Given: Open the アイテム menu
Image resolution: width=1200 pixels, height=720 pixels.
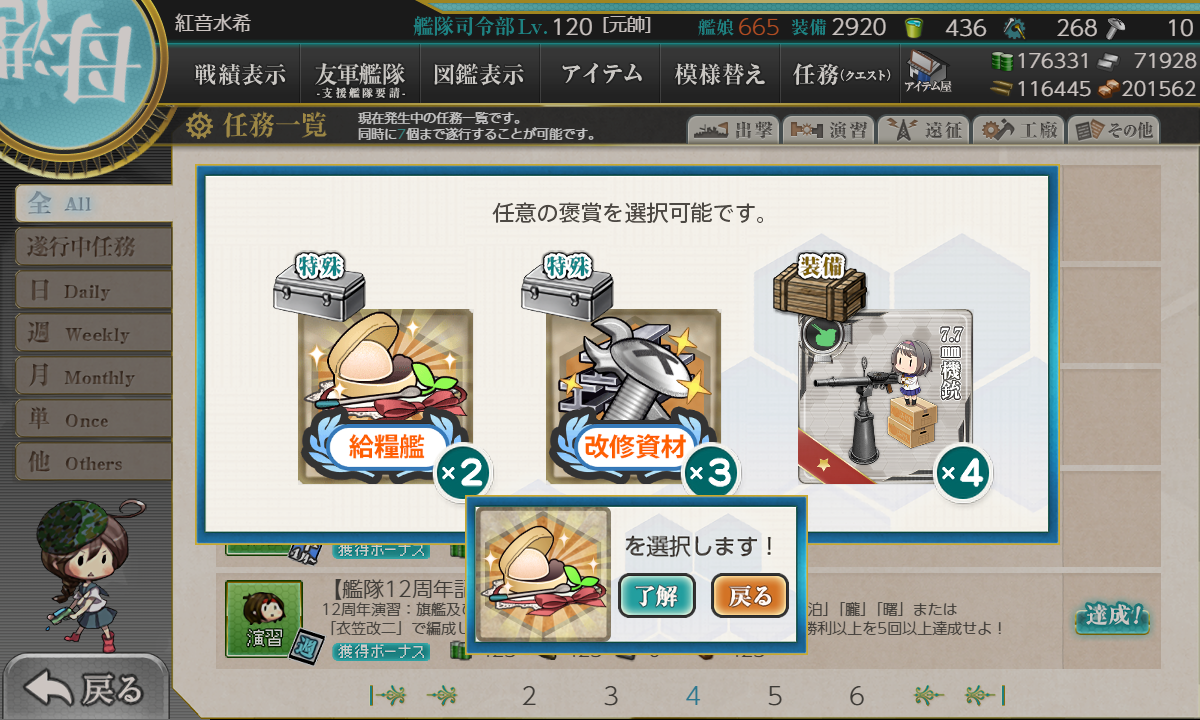Looking at the screenshot, I should pyautogui.click(x=600, y=74).
